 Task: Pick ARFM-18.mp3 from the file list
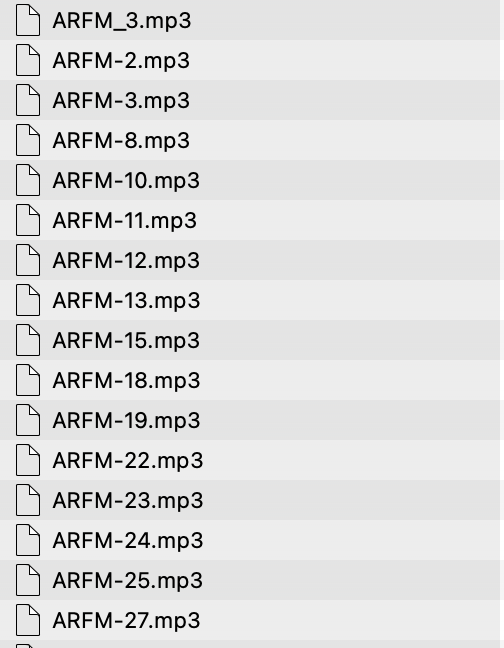[x=126, y=381]
